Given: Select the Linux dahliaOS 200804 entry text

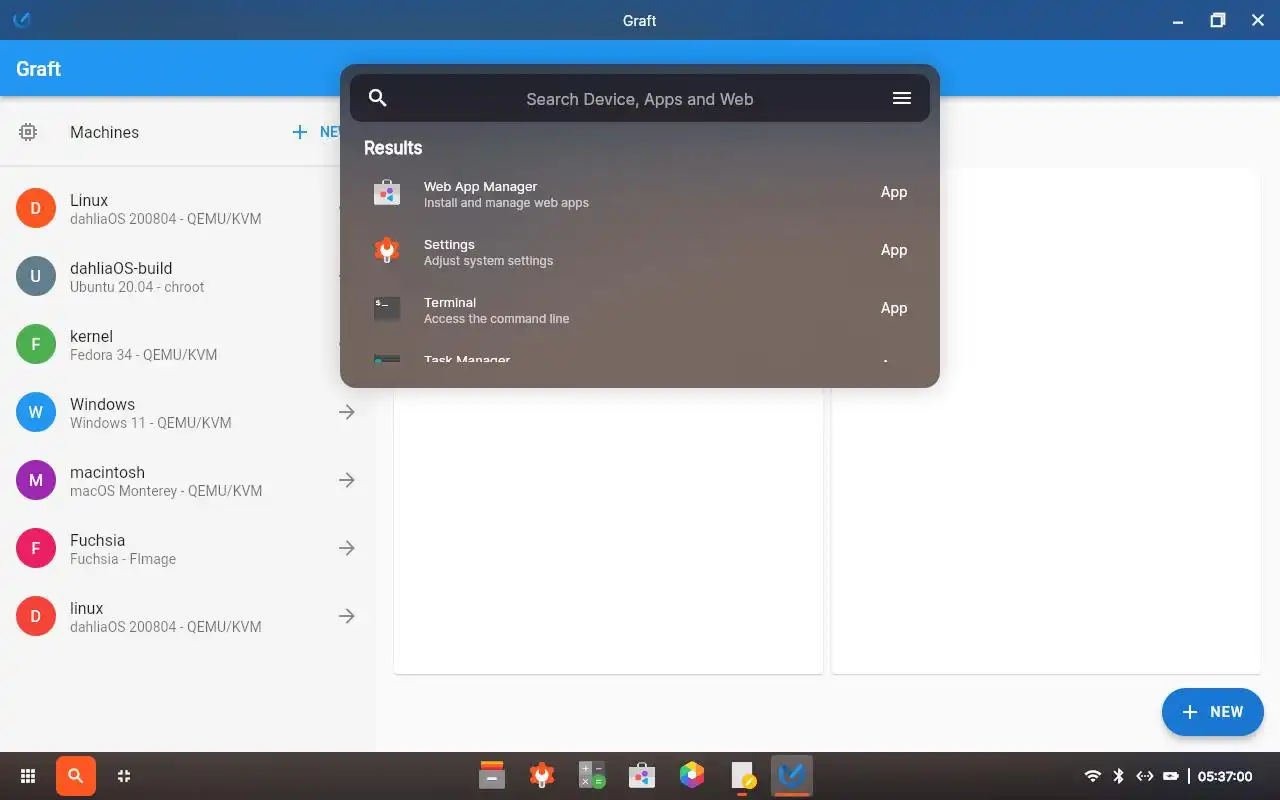Looking at the screenshot, I should click(x=165, y=209).
